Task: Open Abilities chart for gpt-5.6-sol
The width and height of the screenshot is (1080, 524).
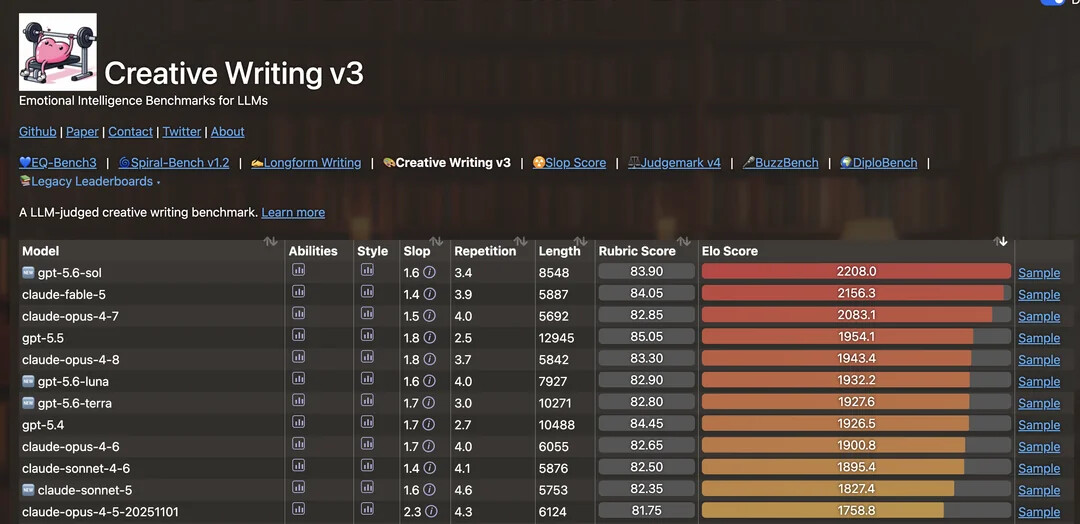Action: coord(298,270)
